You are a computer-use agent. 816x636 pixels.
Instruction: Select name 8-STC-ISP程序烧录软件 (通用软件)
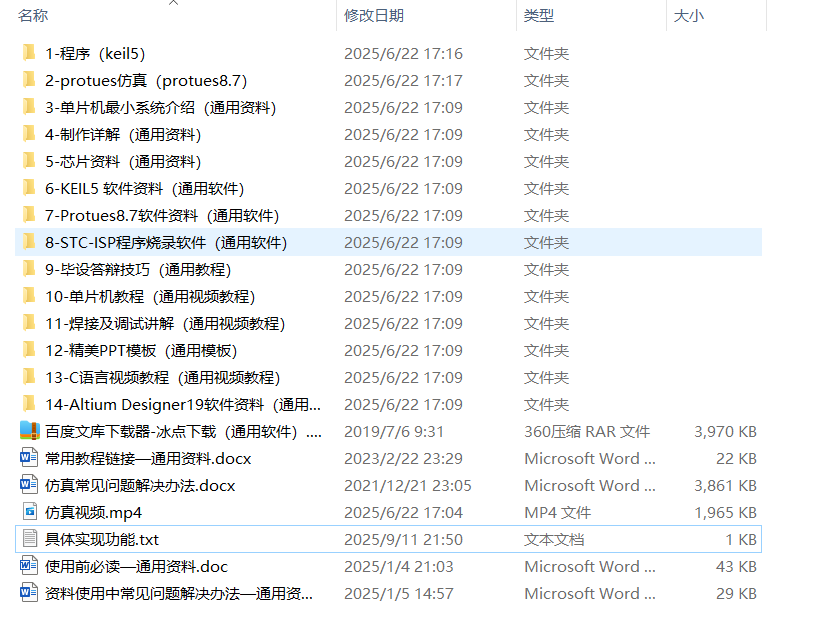pyautogui.click(x=167, y=243)
